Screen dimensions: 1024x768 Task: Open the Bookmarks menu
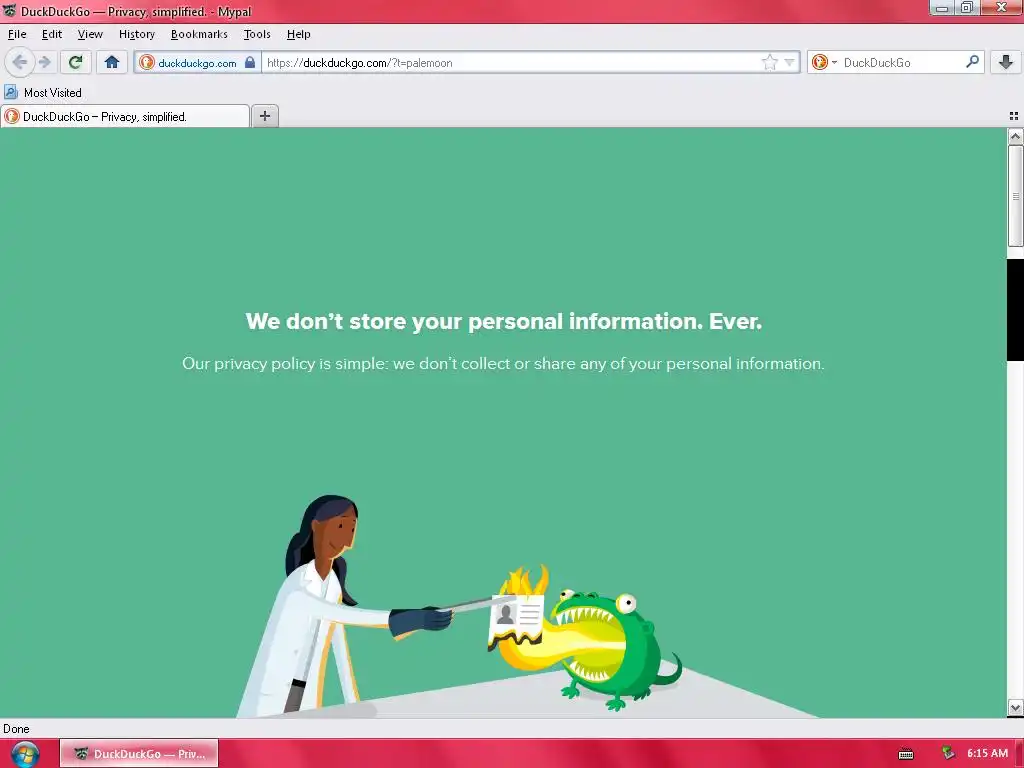pos(199,34)
